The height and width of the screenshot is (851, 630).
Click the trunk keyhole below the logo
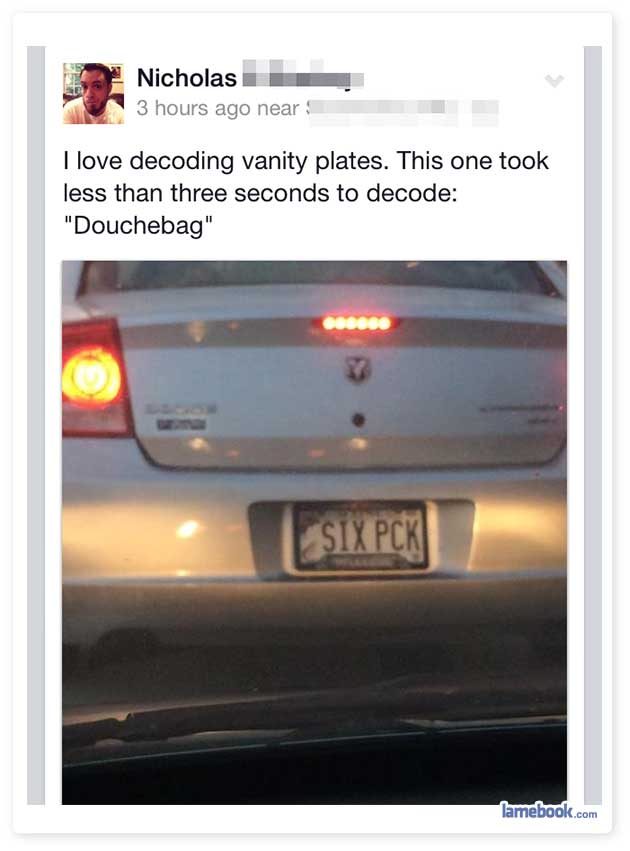358,420
